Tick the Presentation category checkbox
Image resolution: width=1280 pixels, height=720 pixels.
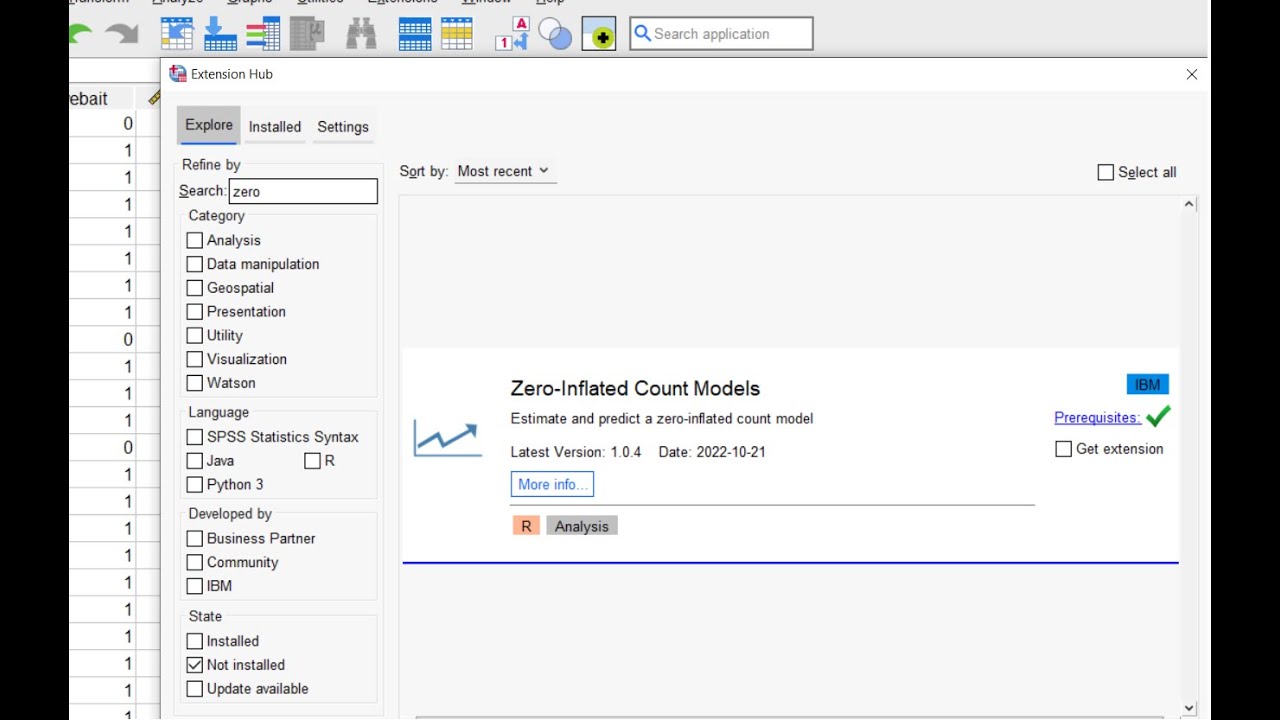(x=195, y=312)
